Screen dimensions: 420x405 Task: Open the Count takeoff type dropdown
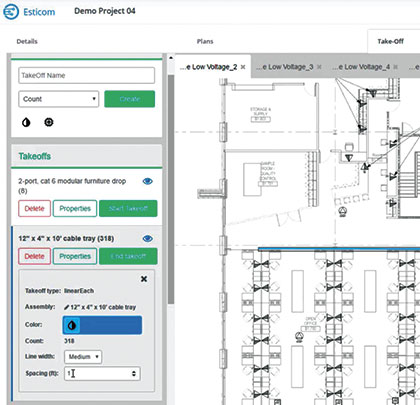[59, 99]
